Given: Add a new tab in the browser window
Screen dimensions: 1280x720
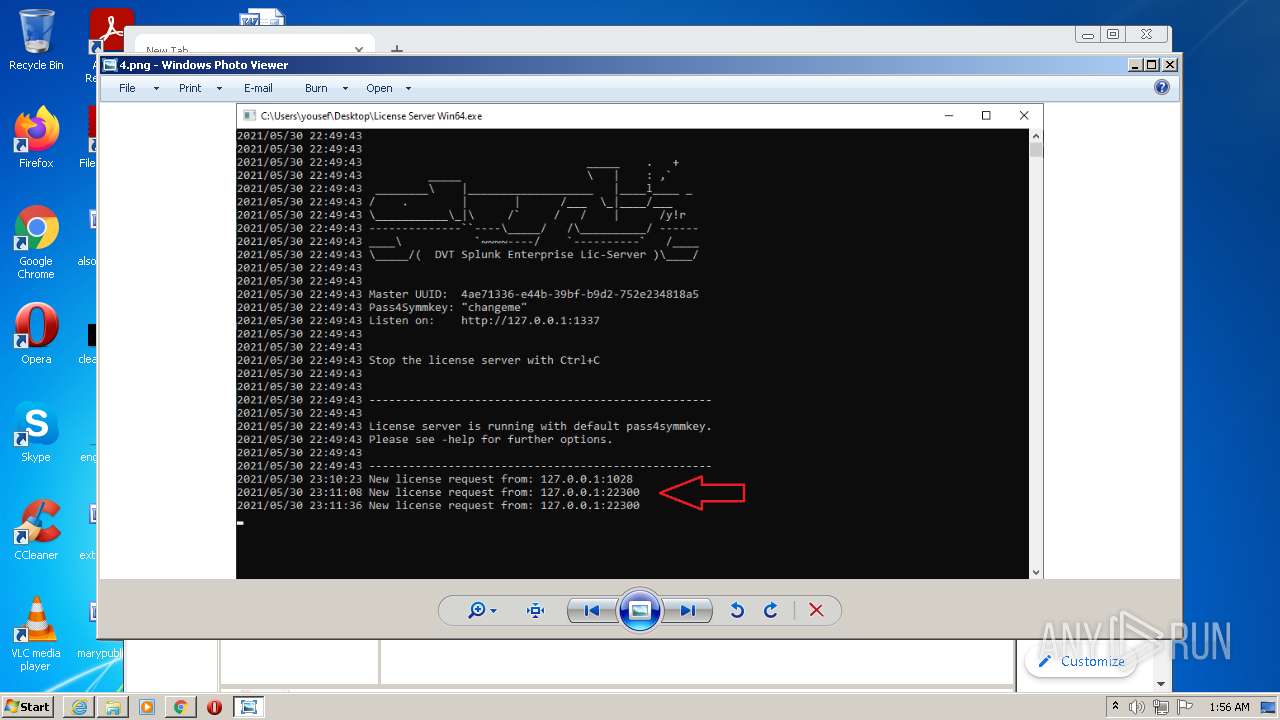Looking at the screenshot, I should (396, 49).
